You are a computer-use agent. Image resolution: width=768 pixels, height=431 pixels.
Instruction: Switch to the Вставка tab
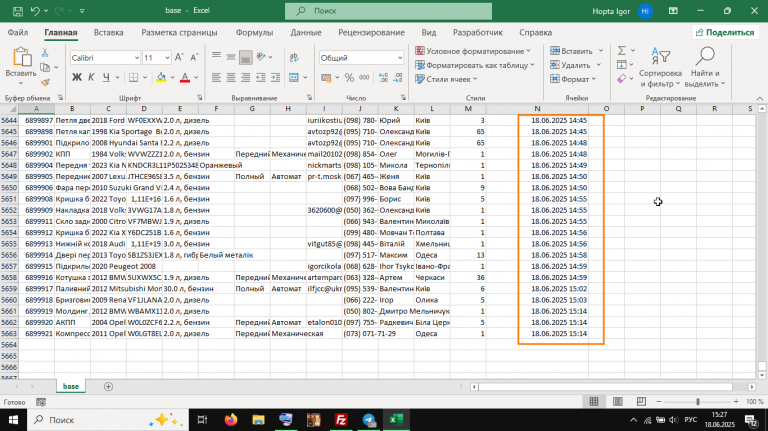(x=108, y=32)
